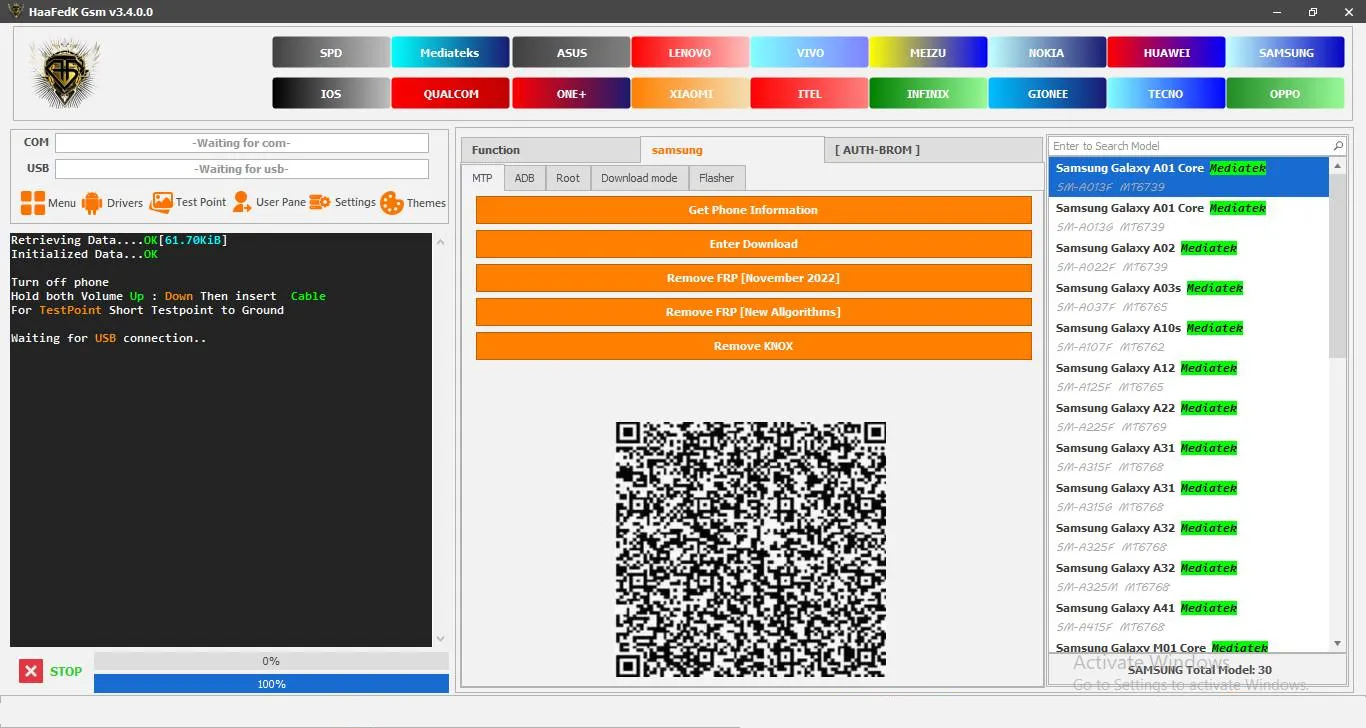Open the Test Point icon
Screen dimensions: 1366x728
point(161,202)
